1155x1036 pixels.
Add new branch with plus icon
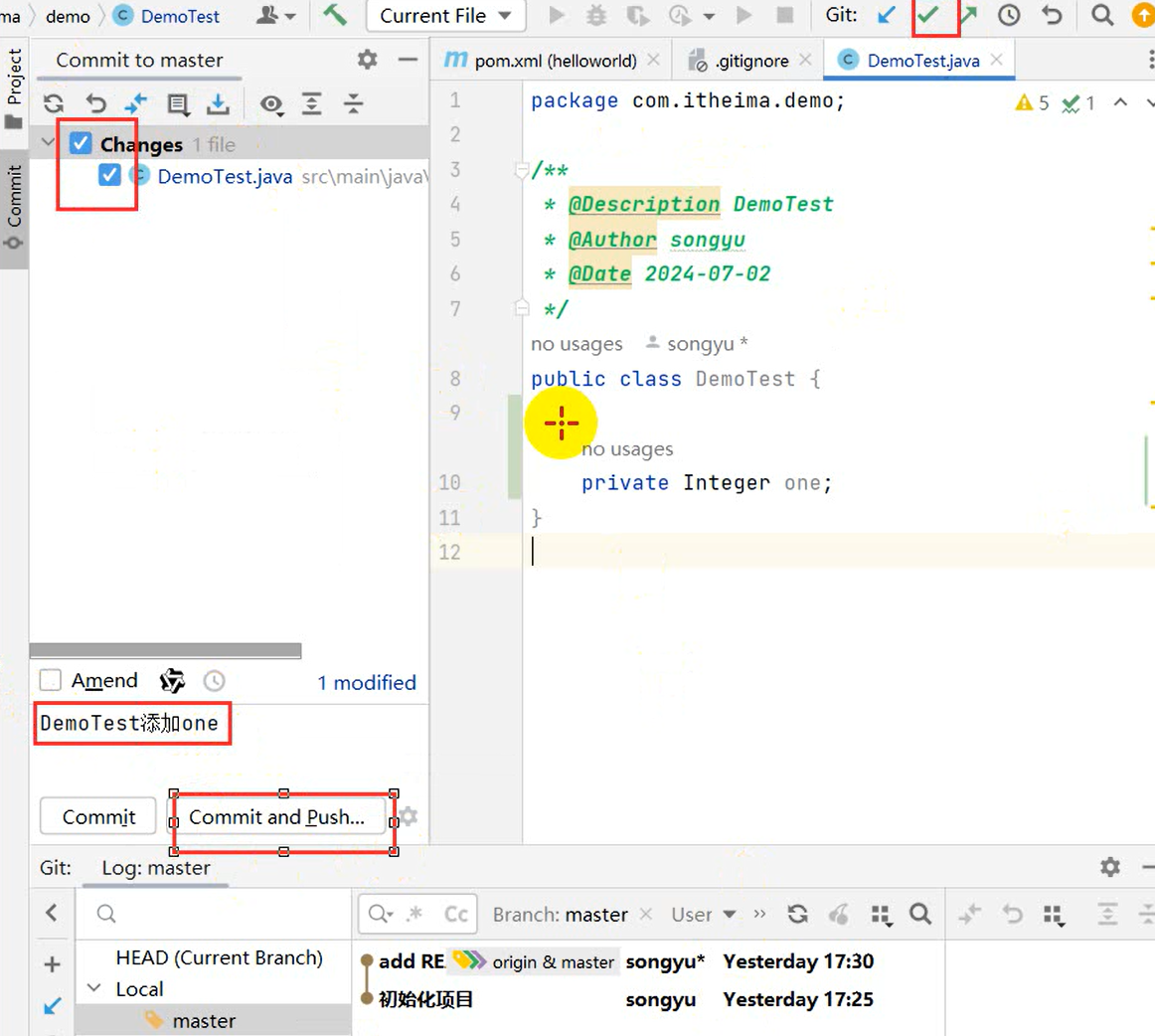53,964
